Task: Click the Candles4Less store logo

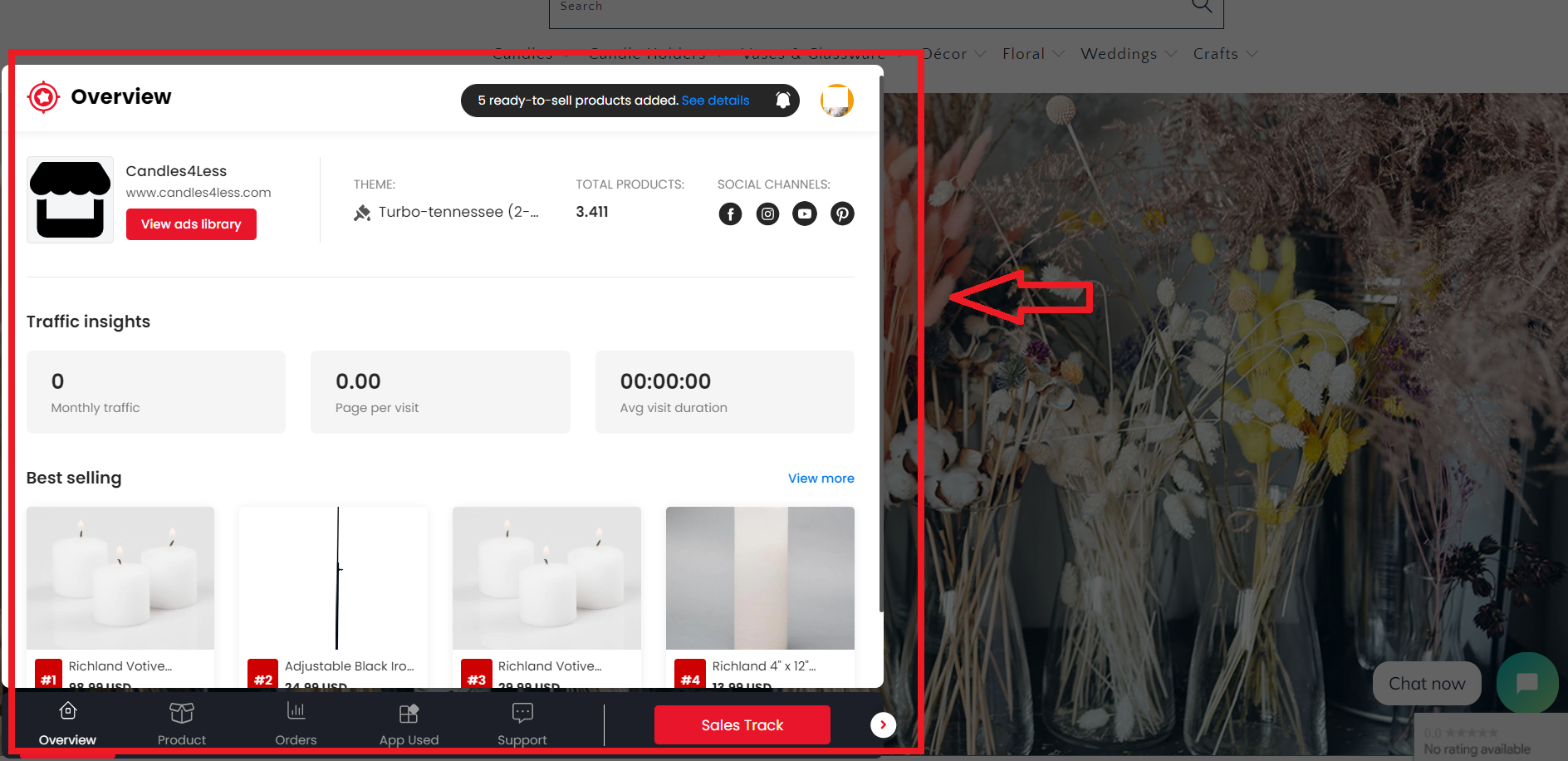Action: (x=70, y=199)
